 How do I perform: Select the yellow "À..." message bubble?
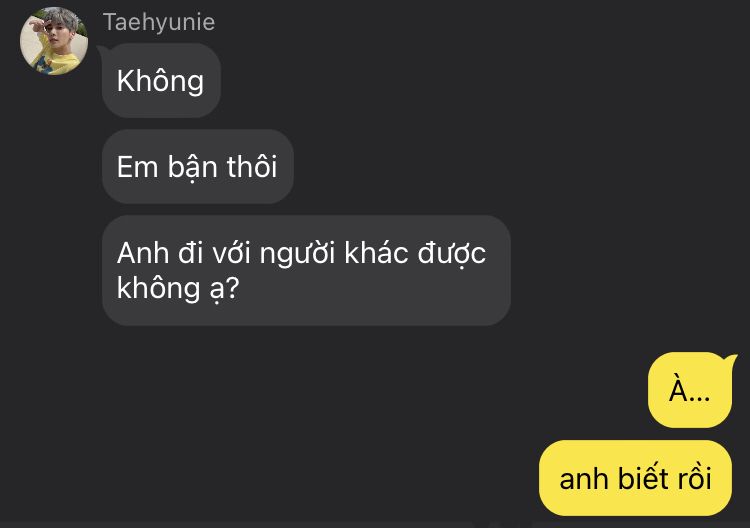(x=690, y=390)
